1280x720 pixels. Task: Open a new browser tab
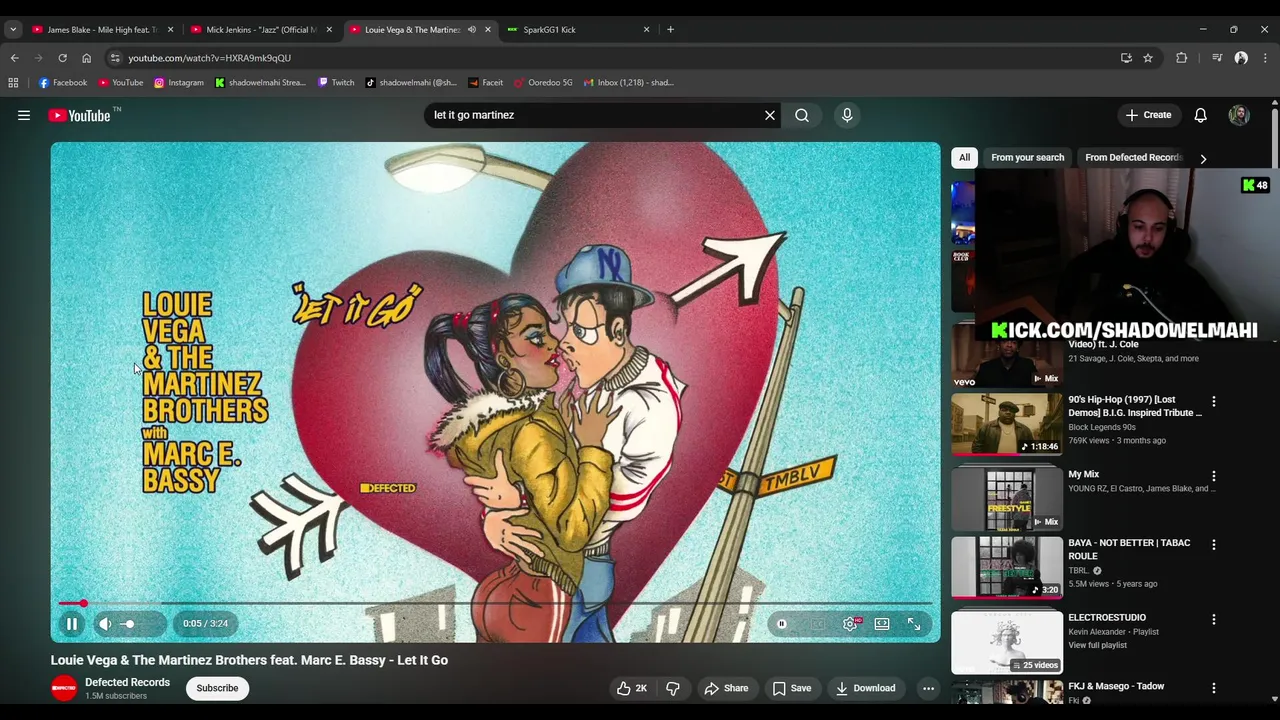pyautogui.click(x=670, y=30)
